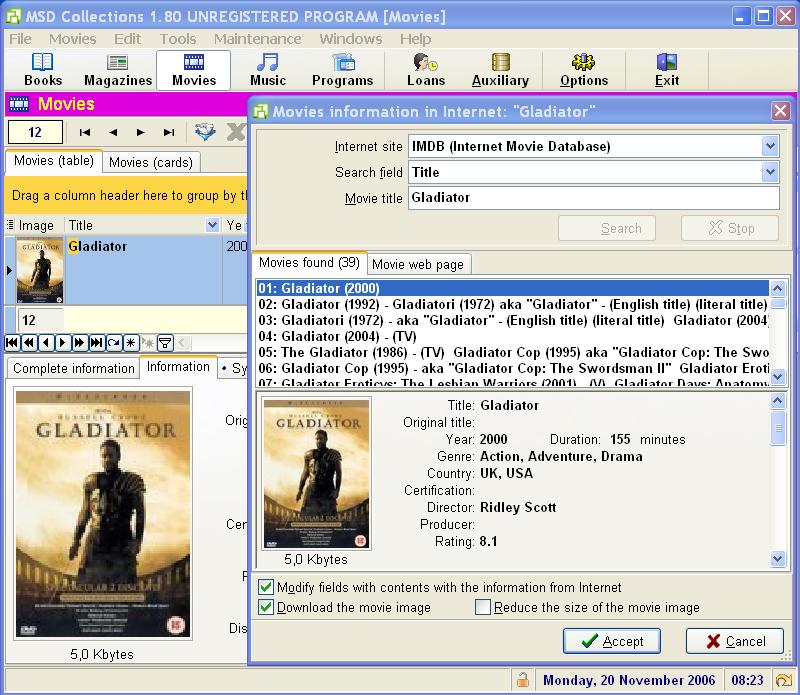Image resolution: width=800 pixels, height=695 pixels.
Task: Disable Modify fields with Internet information
Action: point(267,589)
